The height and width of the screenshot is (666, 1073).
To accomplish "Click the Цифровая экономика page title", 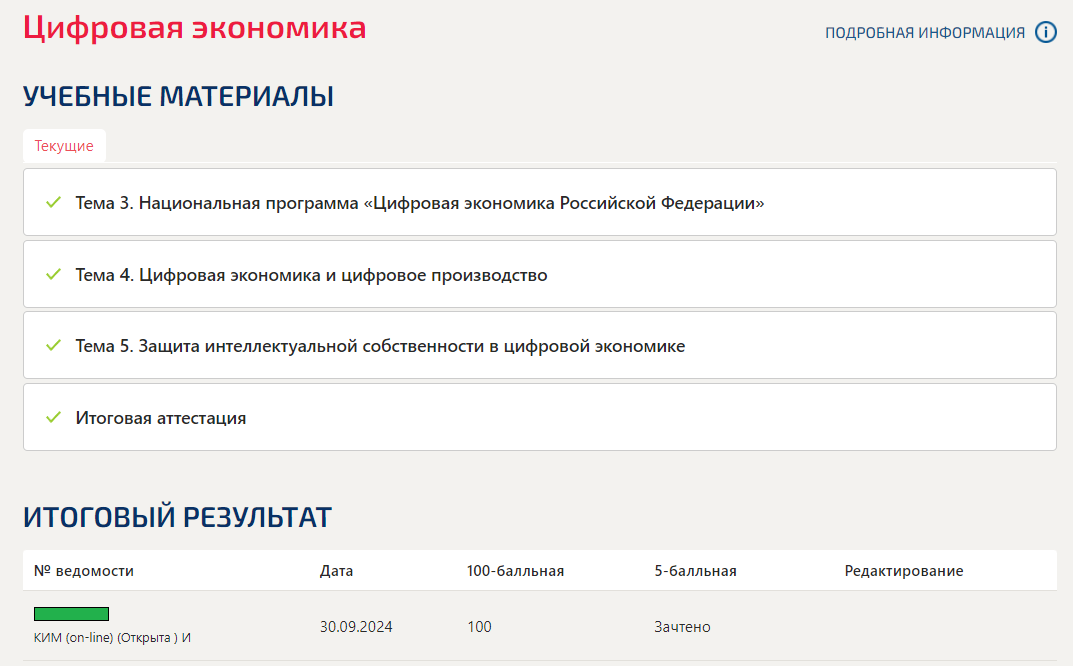I will (194, 28).
